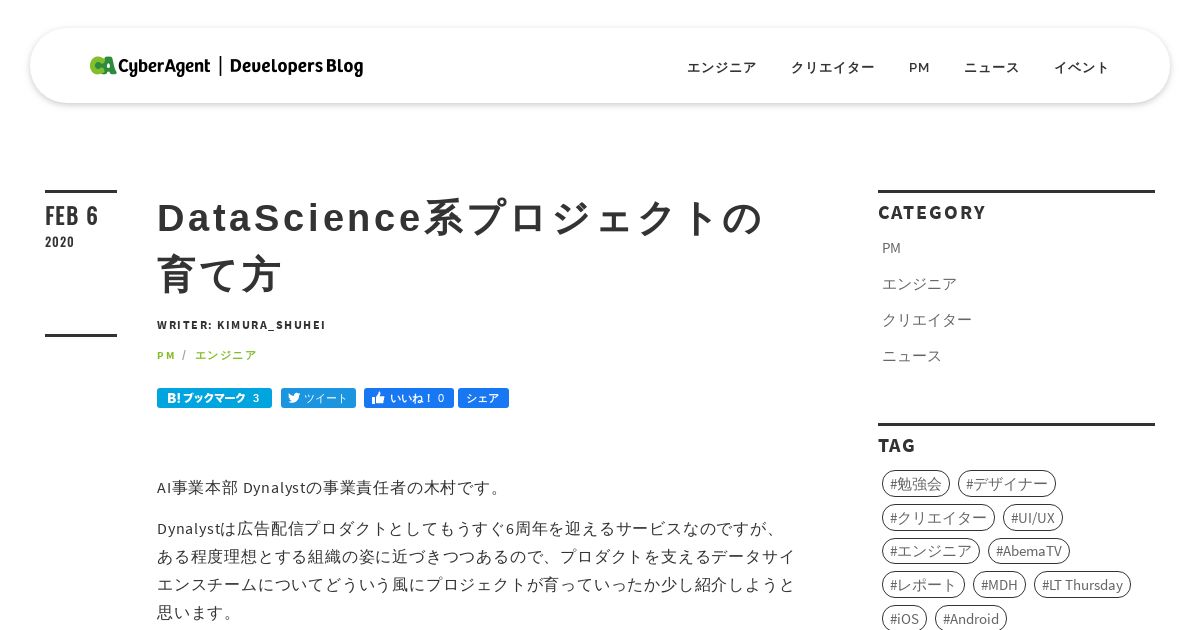Click the green PM category link under writer

pos(166,355)
